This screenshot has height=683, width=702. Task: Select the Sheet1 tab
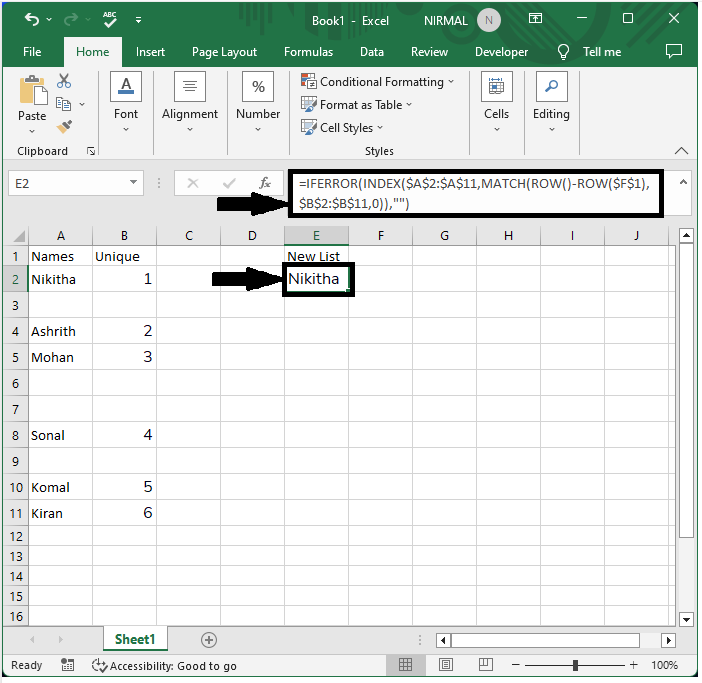pos(135,639)
